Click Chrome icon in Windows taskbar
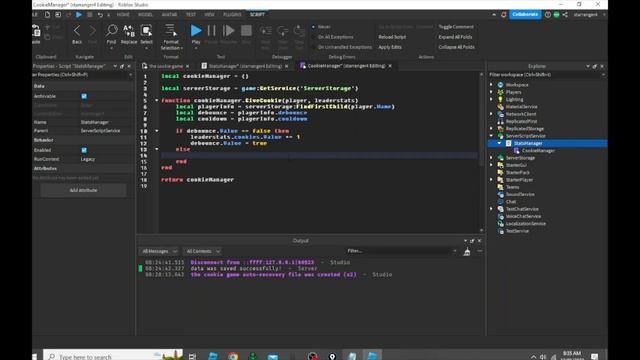The image size is (640, 360). [233, 356]
